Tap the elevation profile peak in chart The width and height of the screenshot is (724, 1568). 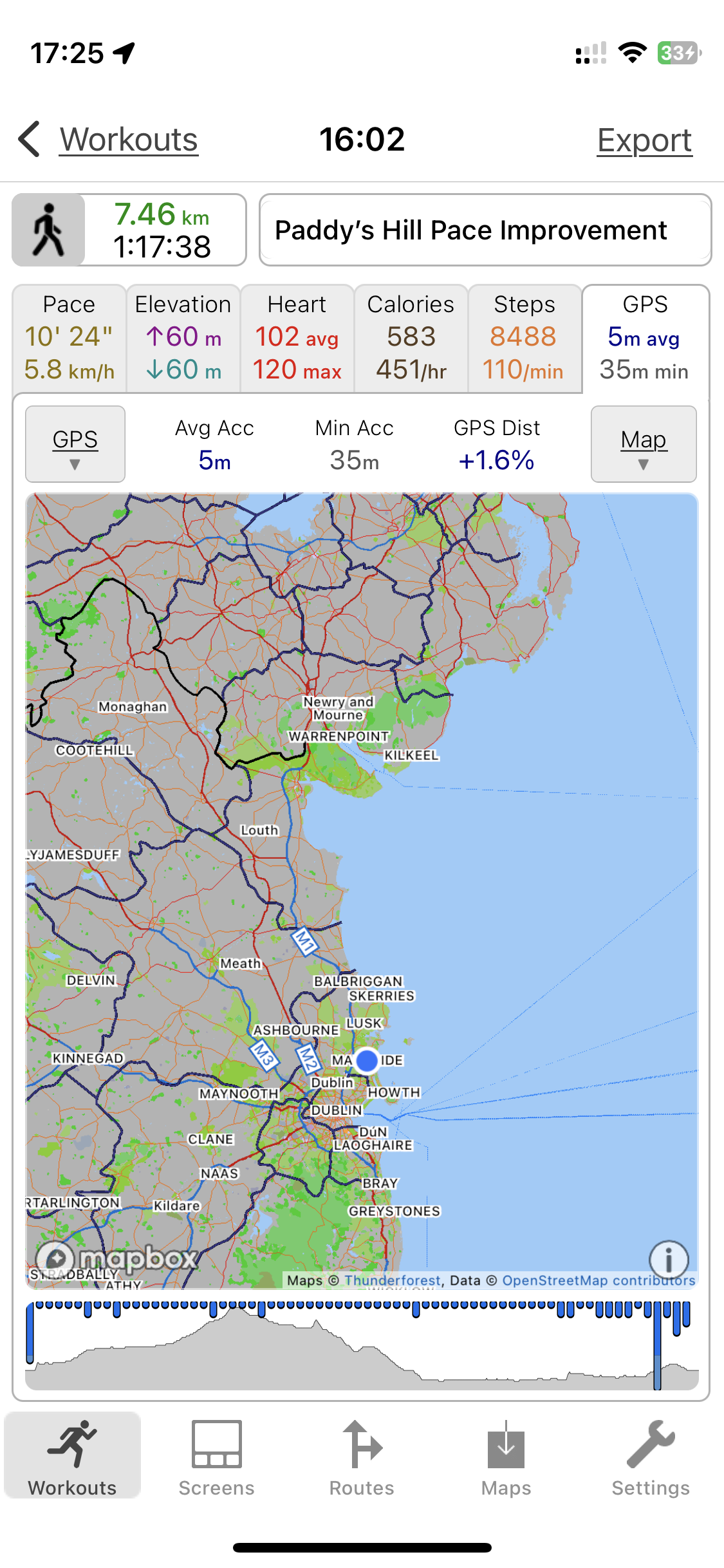236,1313
